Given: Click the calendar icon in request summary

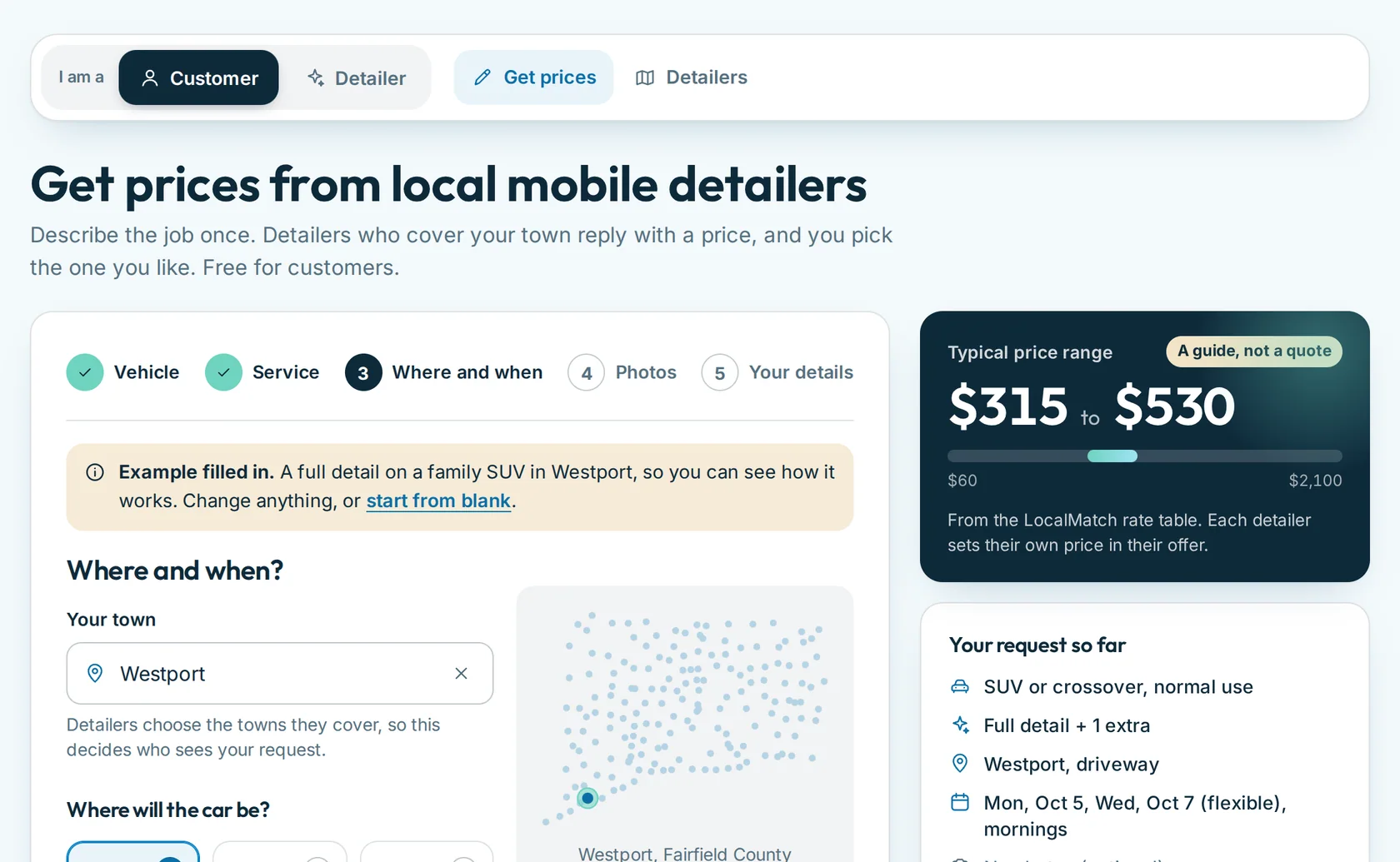Looking at the screenshot, I should 960,802.
